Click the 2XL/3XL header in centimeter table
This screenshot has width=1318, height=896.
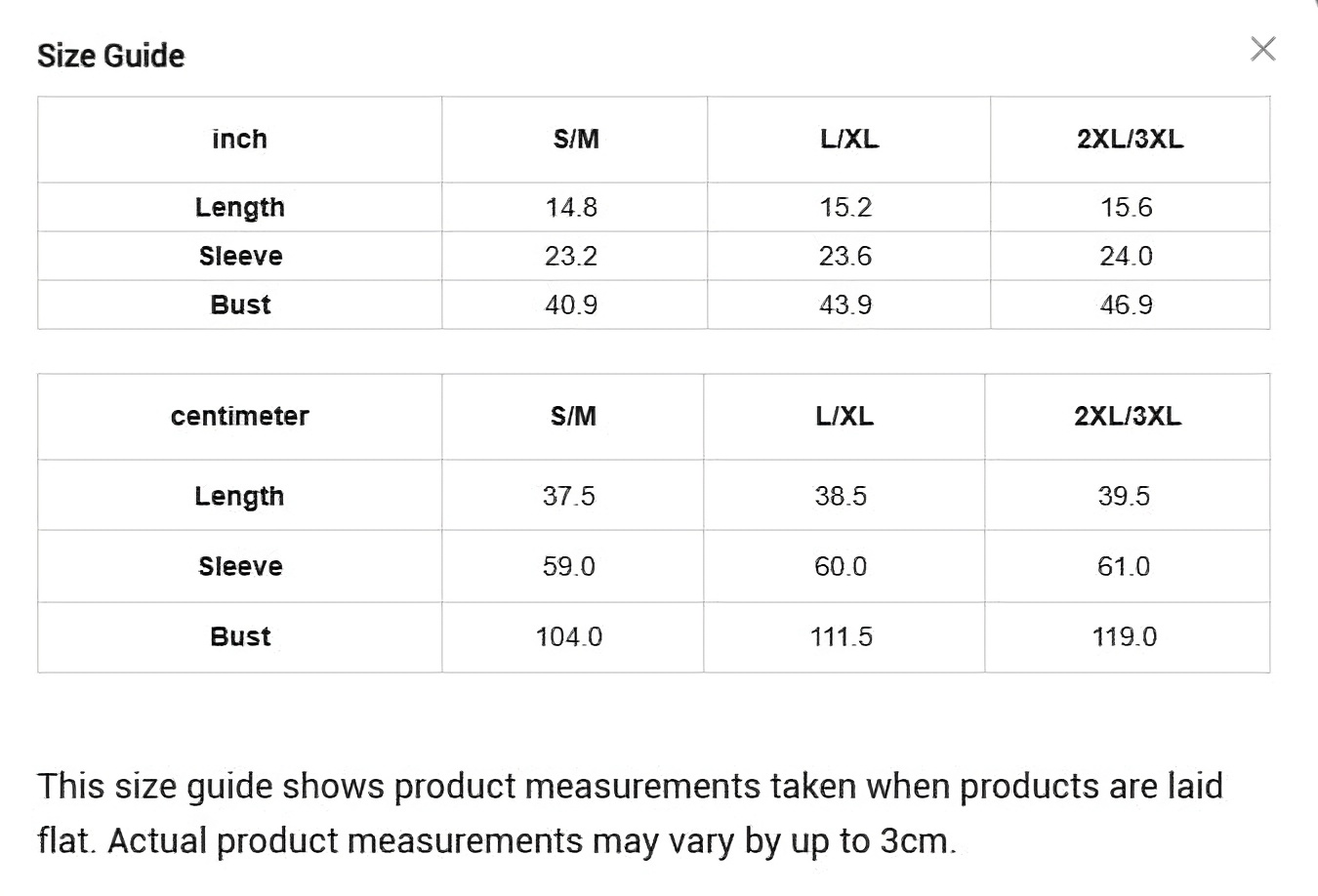1128,417
